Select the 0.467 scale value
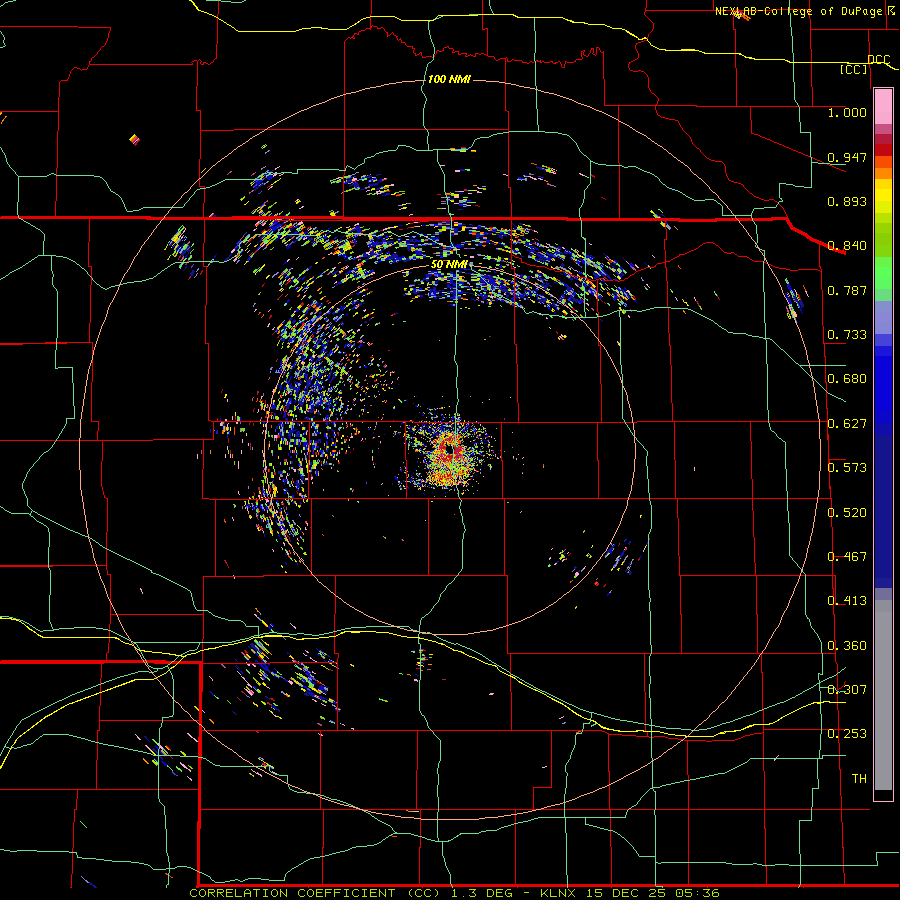This screenshot has width=900, height=900. [x=847, y=557]
